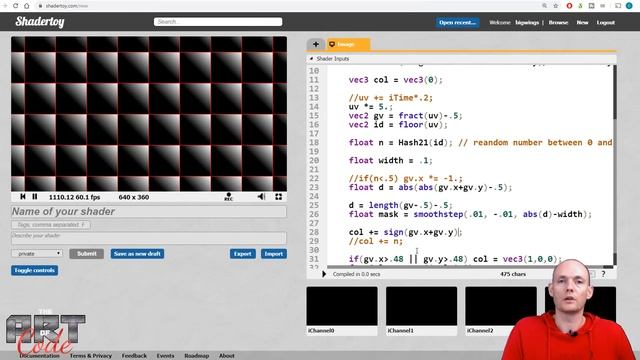This screenshot has height=360, width=640.
Task: Bookmark this page with star icon
Action: click(556, 6)
